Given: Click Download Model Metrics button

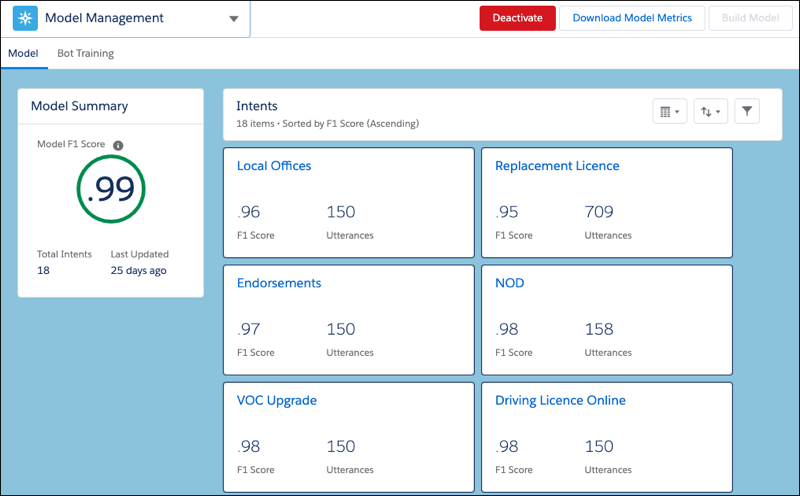Looking at the screenshot, I should pos(632,18).
